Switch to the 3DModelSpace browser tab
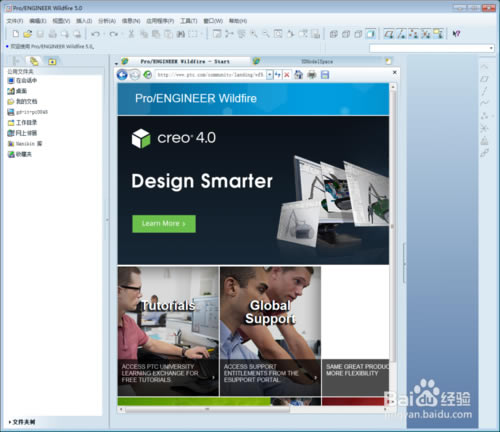The width and height of the screenshot is (500, 432). click(x=317, y=61)
